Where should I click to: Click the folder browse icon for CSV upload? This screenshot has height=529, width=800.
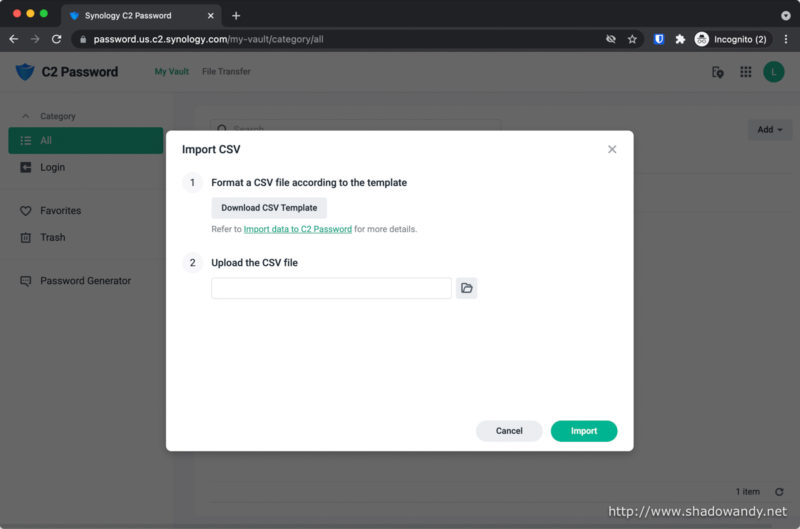pyautogui.click(x=466, y=288)
